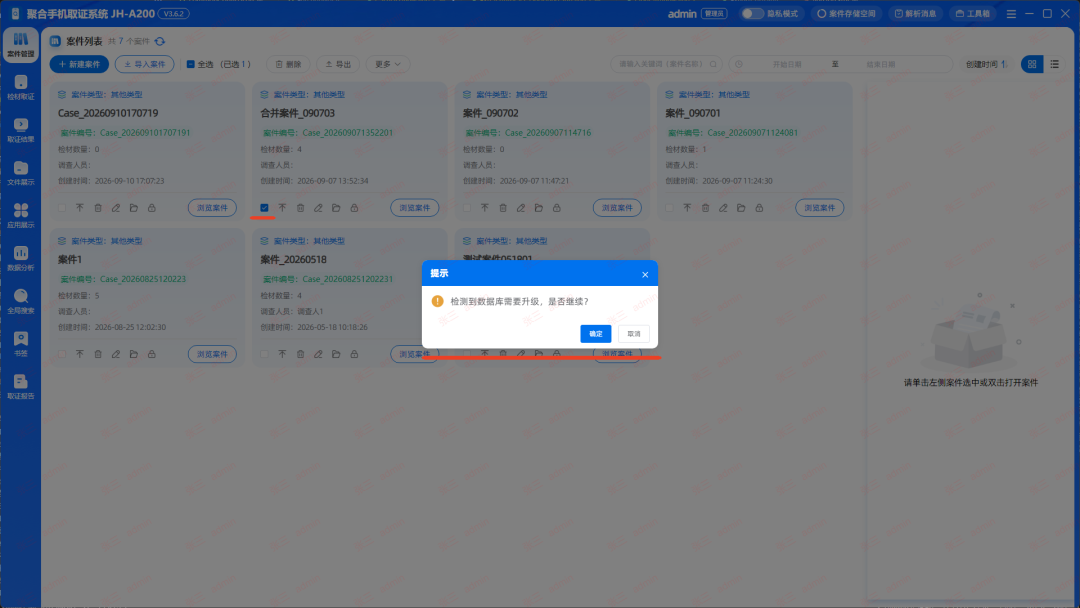Click the edit pencil icon on 案件_090701 card
Image resolution: width=1080 pixels, height=608 pixels.
tap(723, 208)
